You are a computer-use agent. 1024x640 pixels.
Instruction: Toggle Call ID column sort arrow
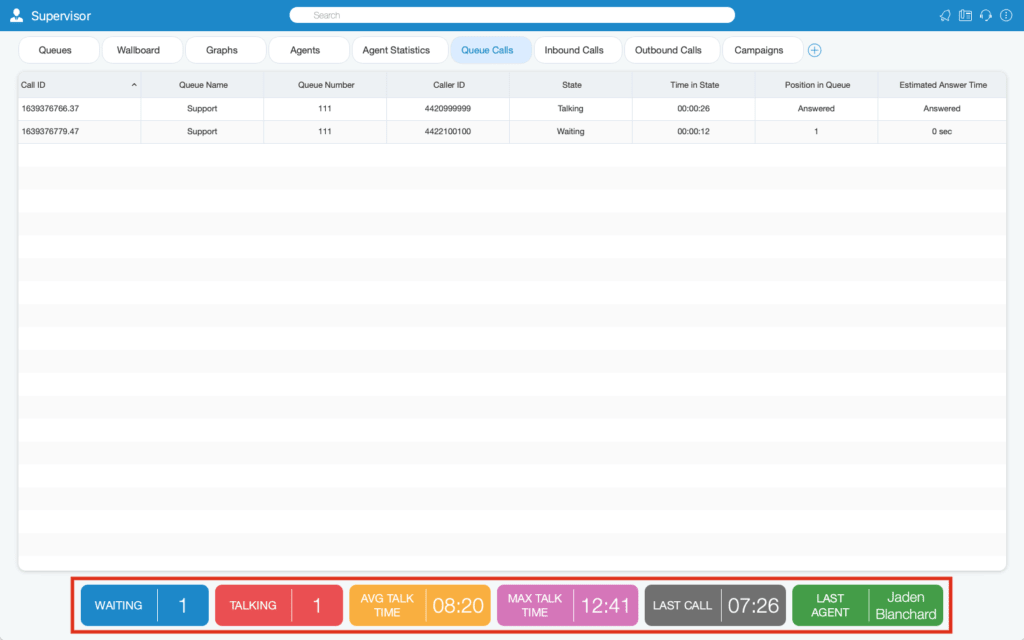click(x=134, y=85)
